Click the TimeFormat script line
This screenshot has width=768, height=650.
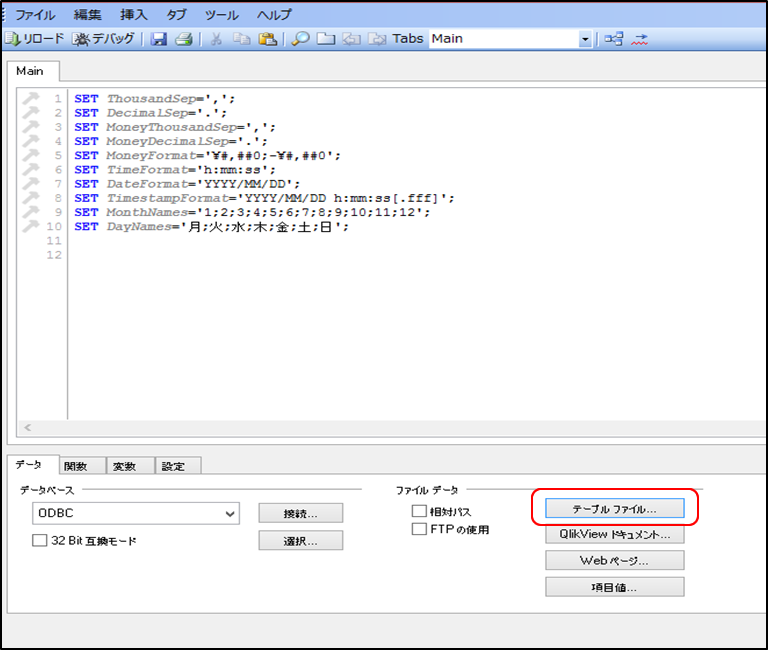click(175, 169)
